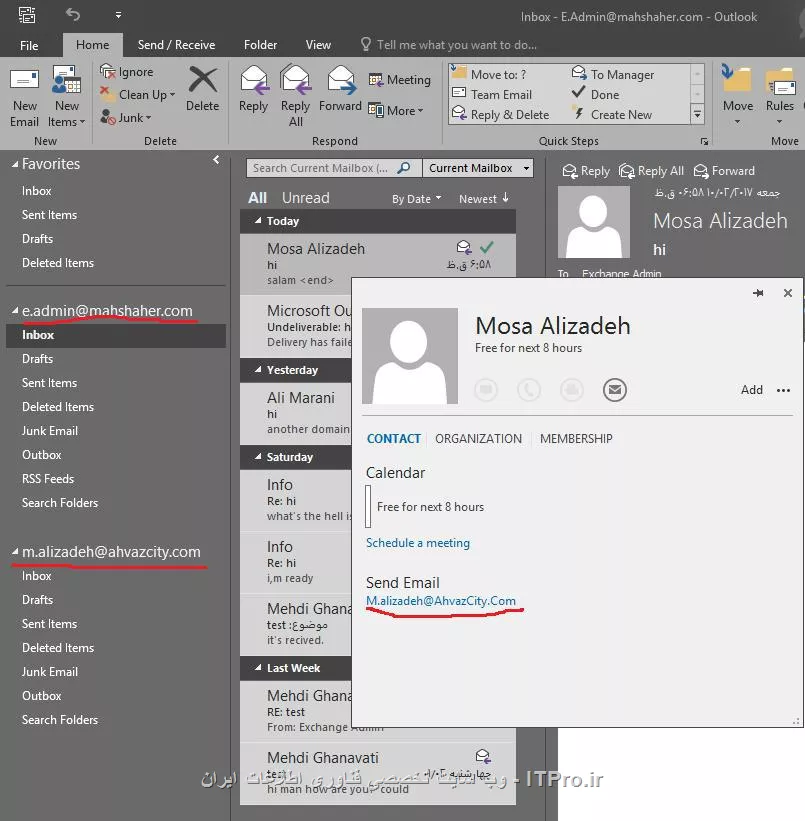Run the To Manager quick step
805x821 pixels.
coord(613,74)
